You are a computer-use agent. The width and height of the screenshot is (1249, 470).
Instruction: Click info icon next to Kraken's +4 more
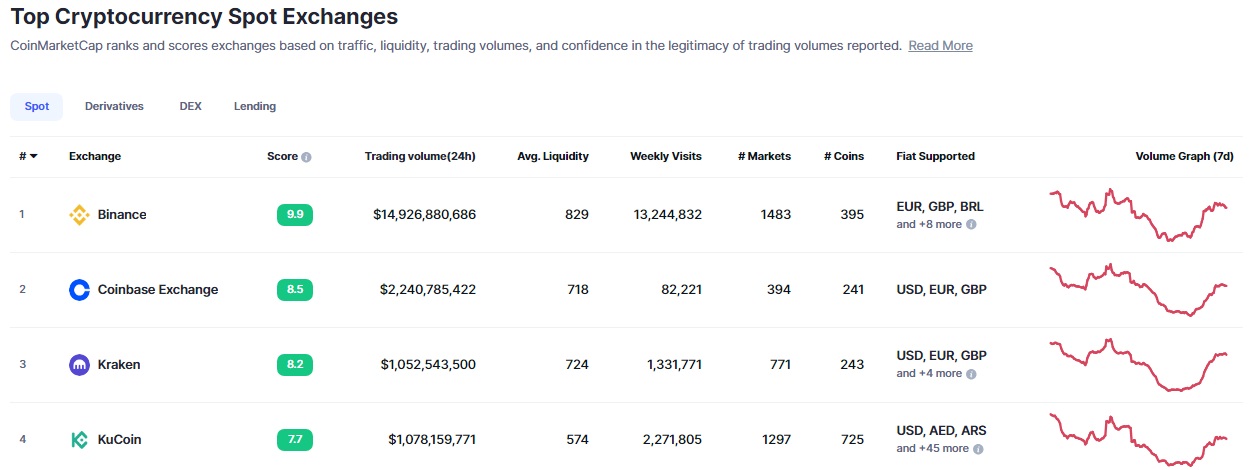(x=971, y=374)
